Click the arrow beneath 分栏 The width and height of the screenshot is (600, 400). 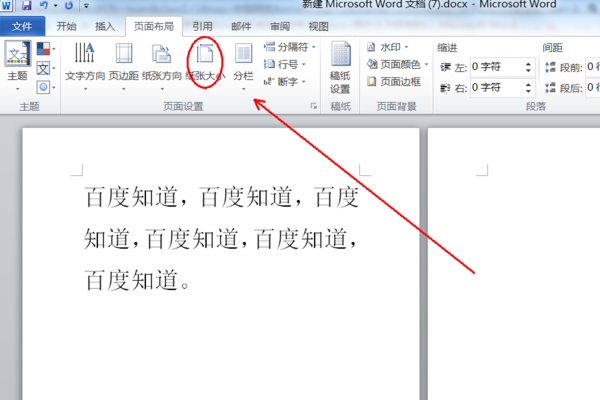pos(243,89)
